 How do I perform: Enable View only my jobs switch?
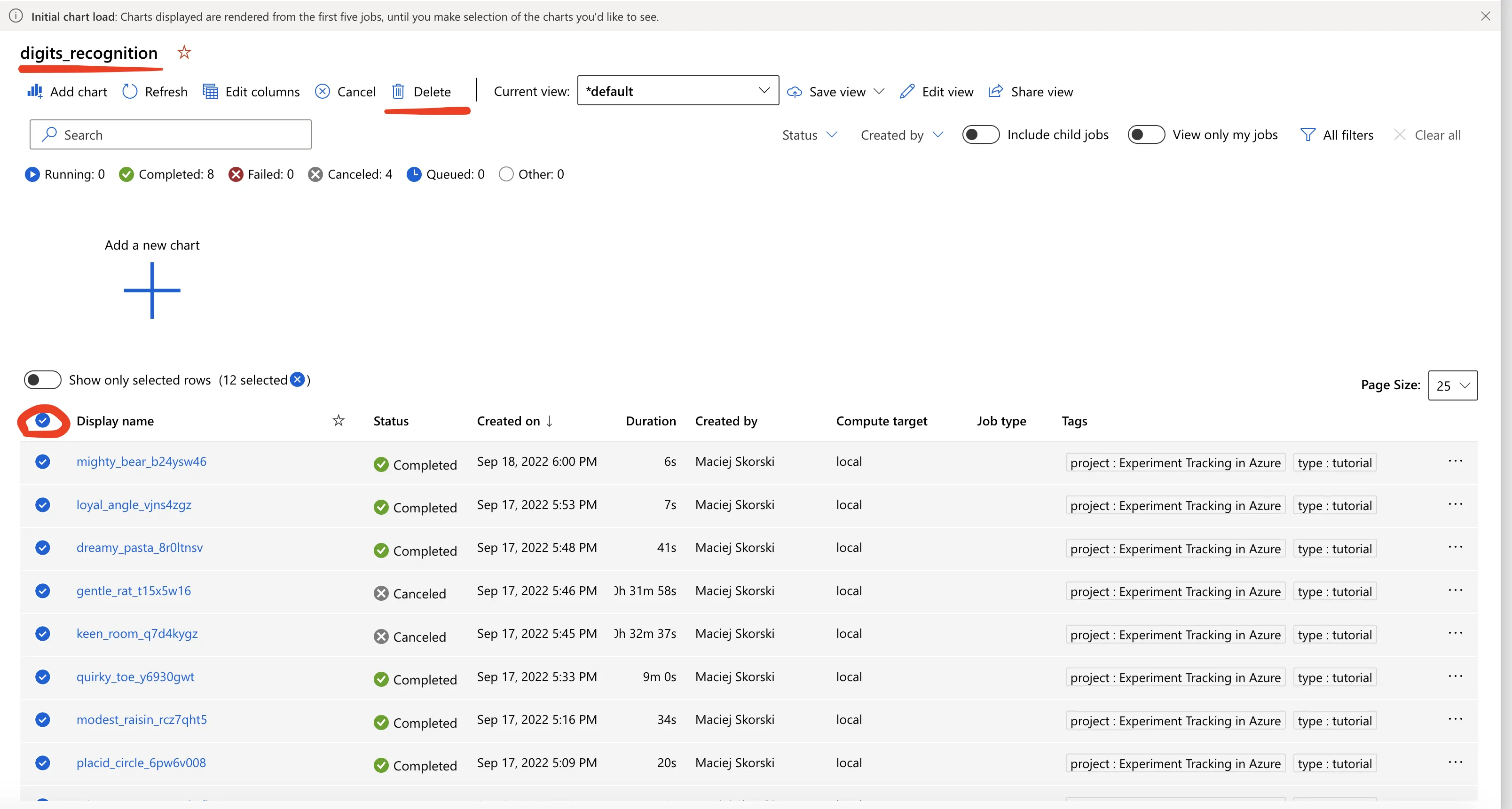pyautogui.click(x=1146, y=134)
